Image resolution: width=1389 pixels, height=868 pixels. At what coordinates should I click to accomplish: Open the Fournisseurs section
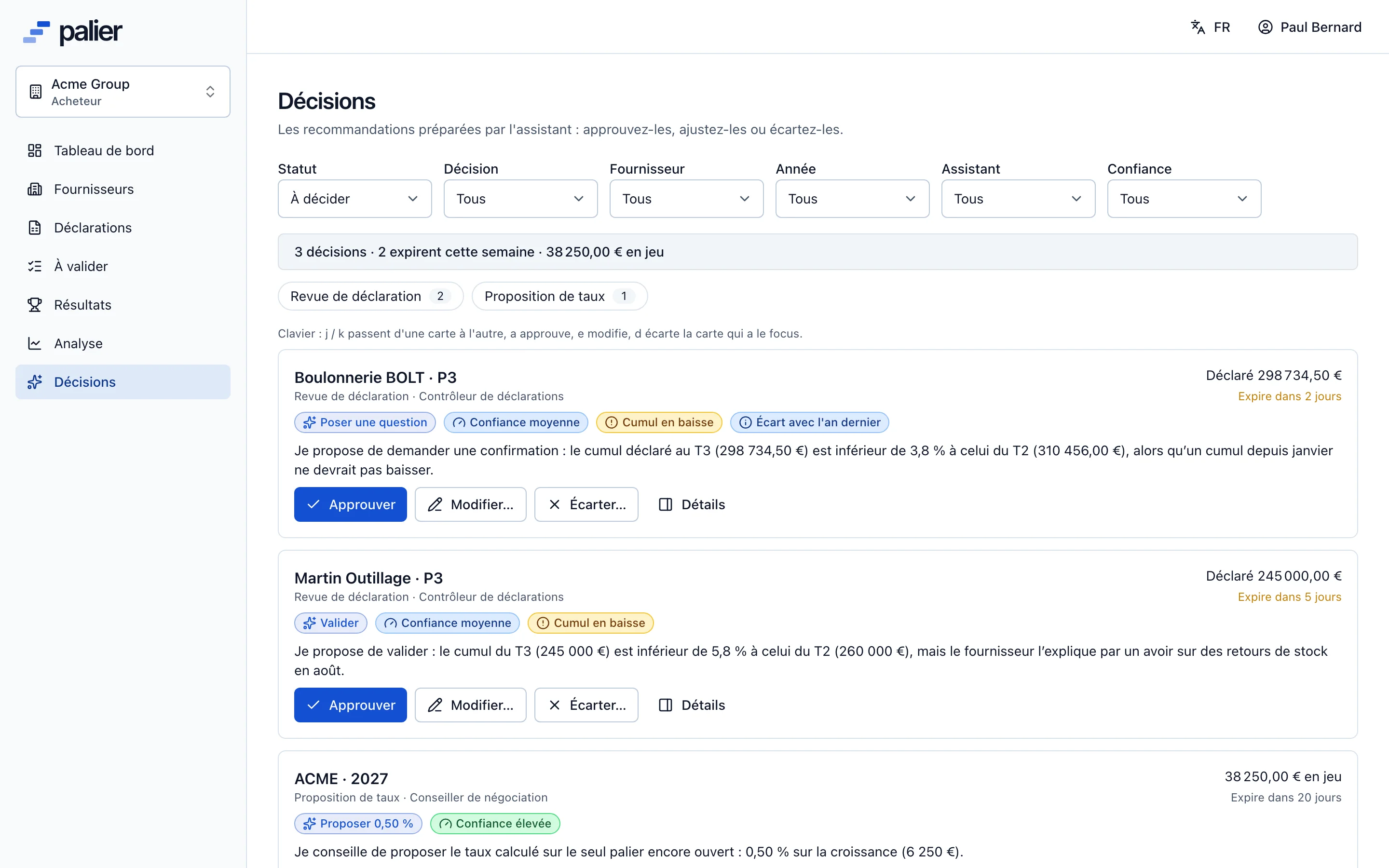tap(123, 189)
